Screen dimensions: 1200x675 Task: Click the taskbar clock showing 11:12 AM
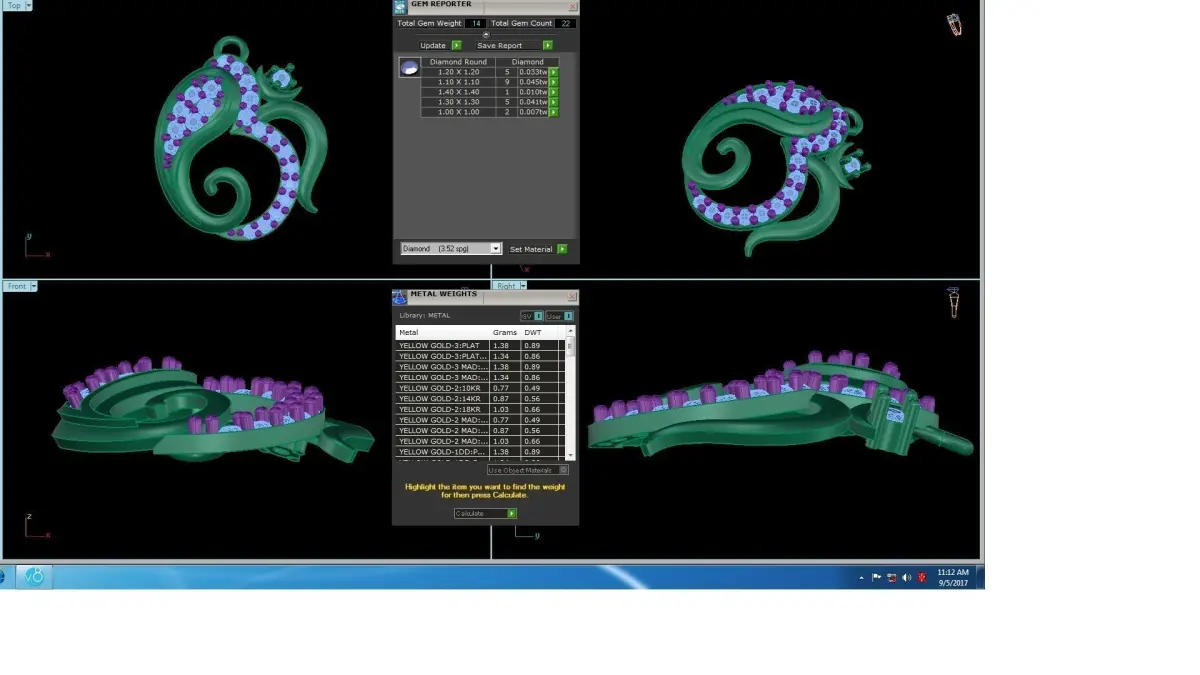(953, 577)
